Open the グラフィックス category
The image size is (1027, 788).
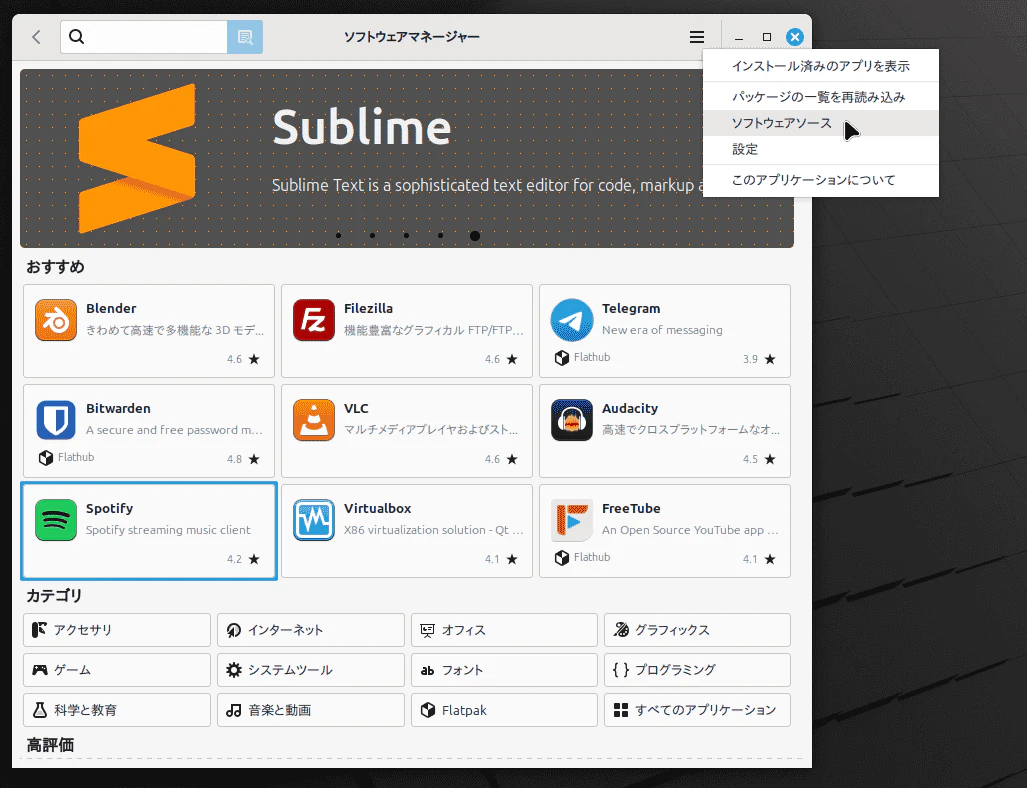coord(698,630)
